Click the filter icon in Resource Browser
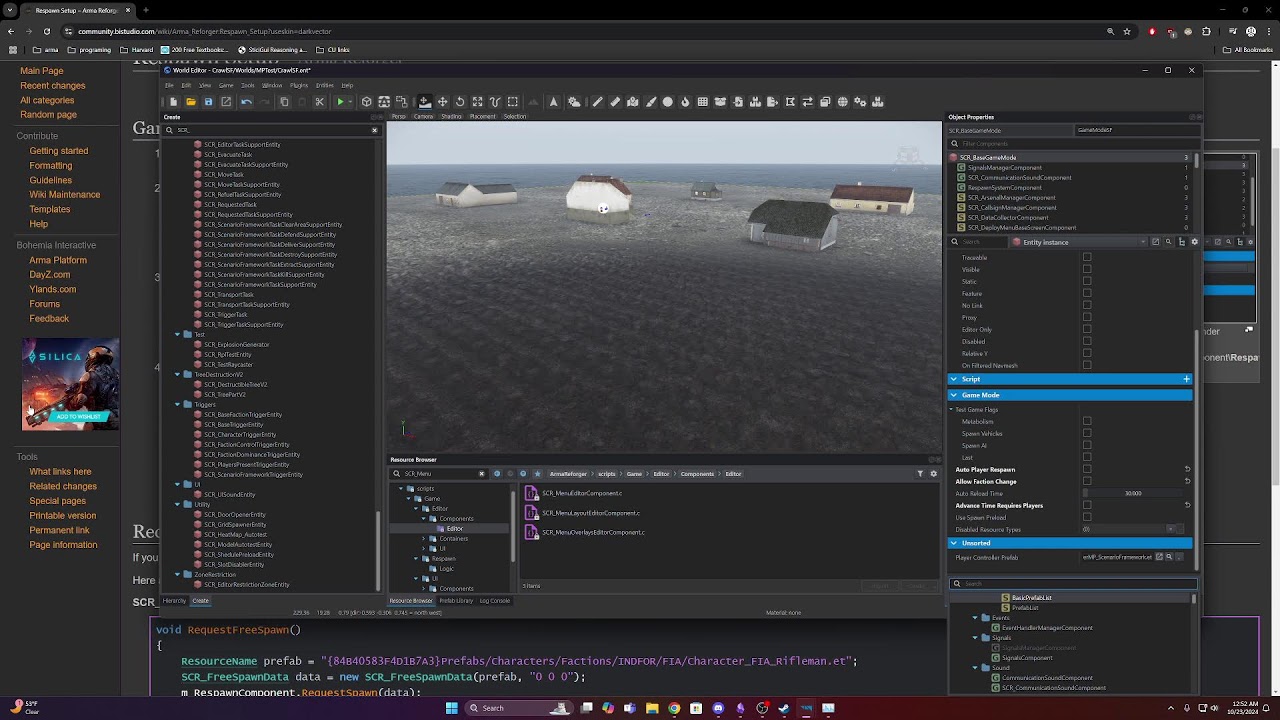This screenshot has width=1280, height=720. [x=920, y=474]
